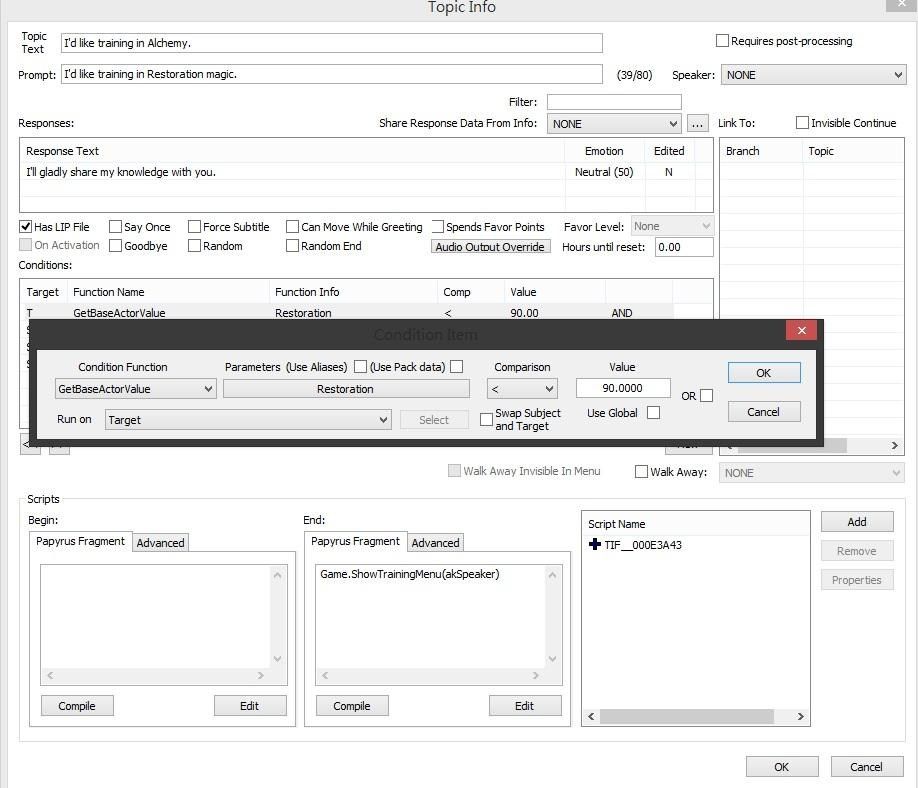This screenshot has height=788, width=918.
Task: Open Share Response Data From Info dropdown
Action: (614, 124)
